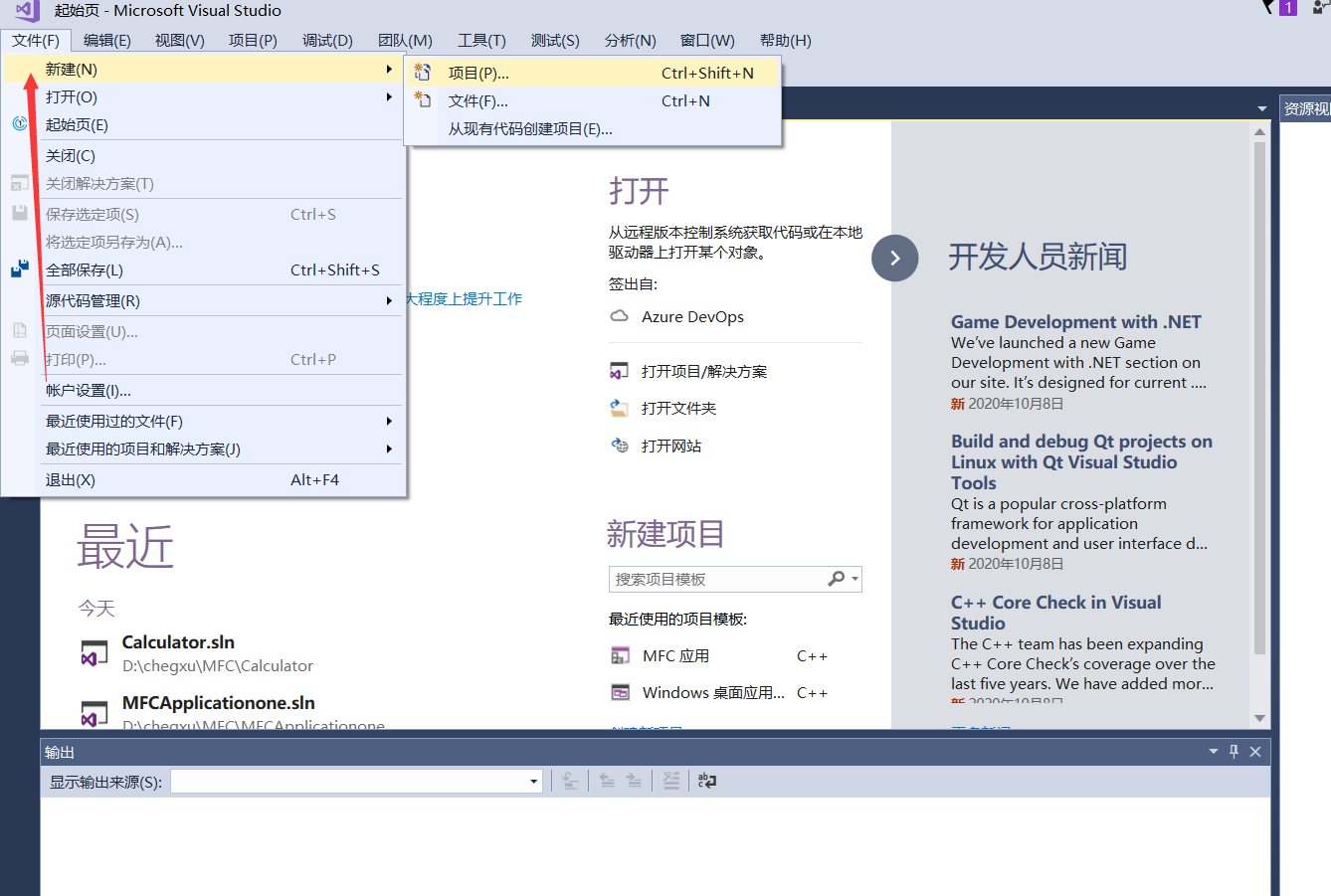Click the Windows 桌面应用 template icon
Image resolution: width=1331 pixels, height=896 pixels.
click(620, 692)
